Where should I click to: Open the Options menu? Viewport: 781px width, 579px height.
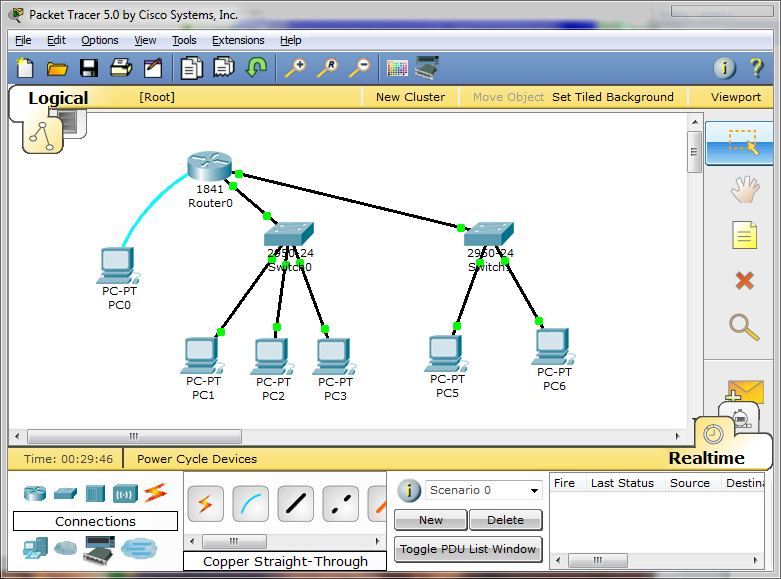click(100, 40)
